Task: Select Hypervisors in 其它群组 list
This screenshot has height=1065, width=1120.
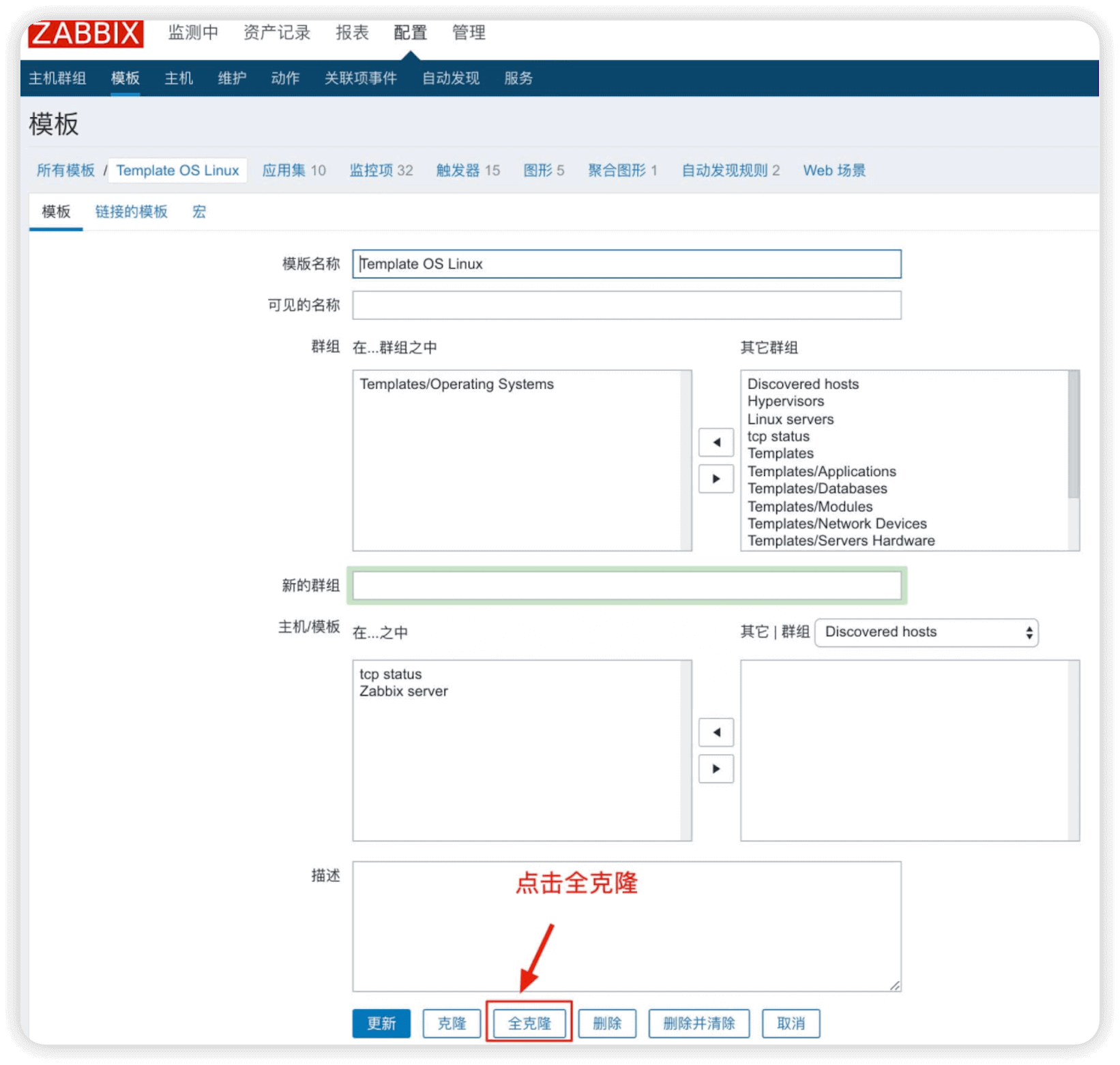Action: 786,402
